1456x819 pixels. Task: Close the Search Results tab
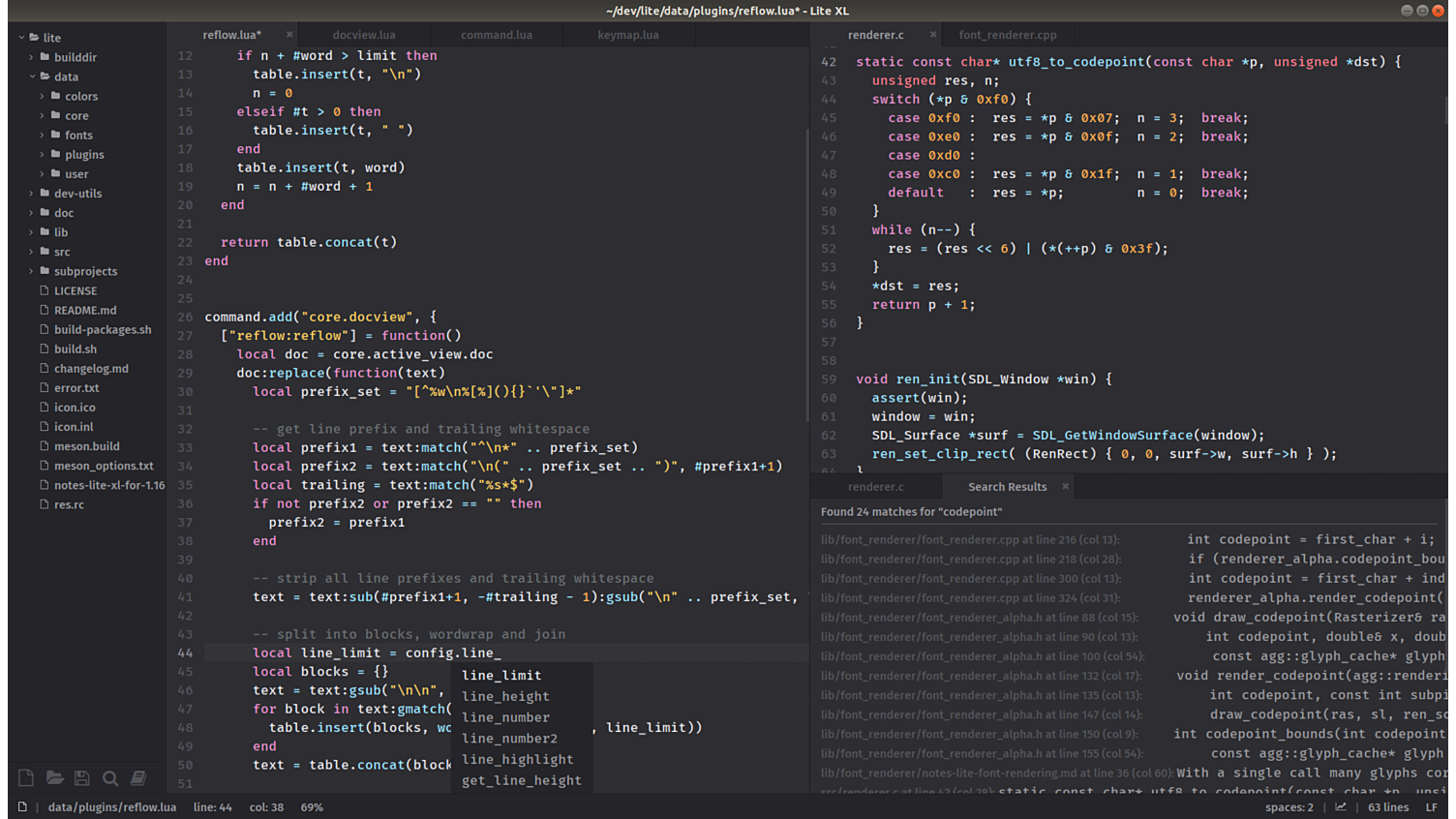point(1065,487)
